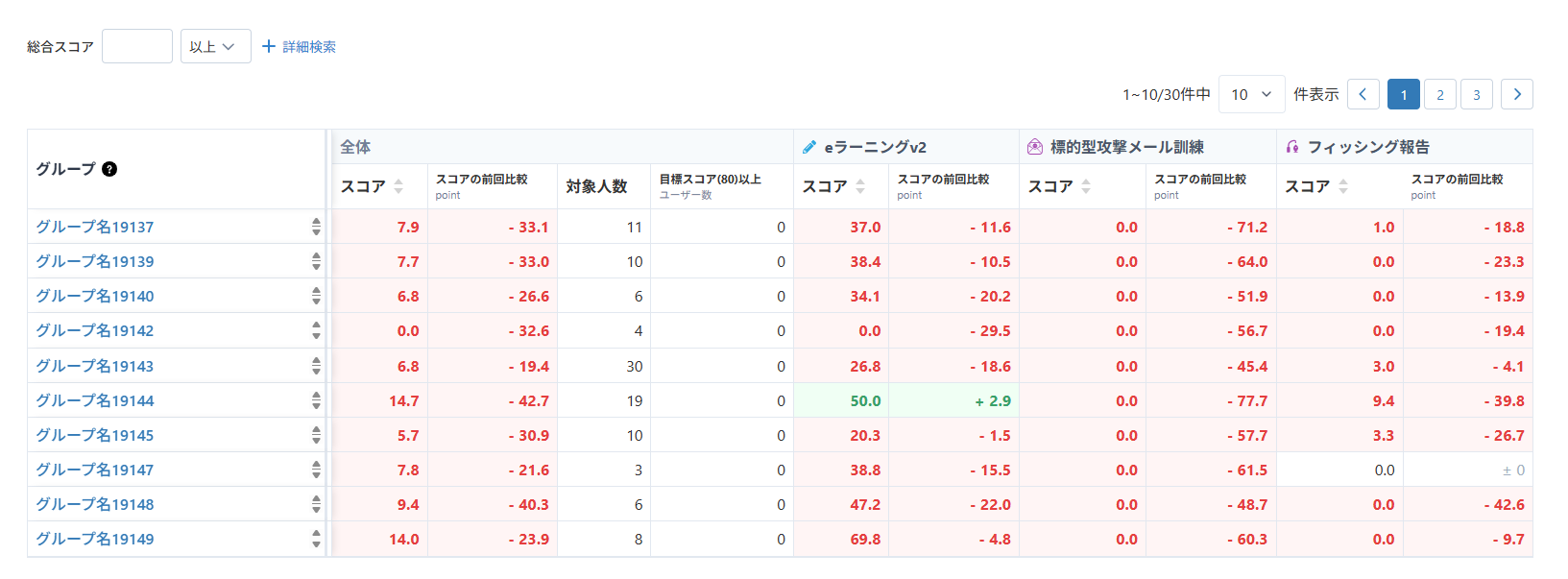Open グループ名19137 link

(x=95, y=227)
